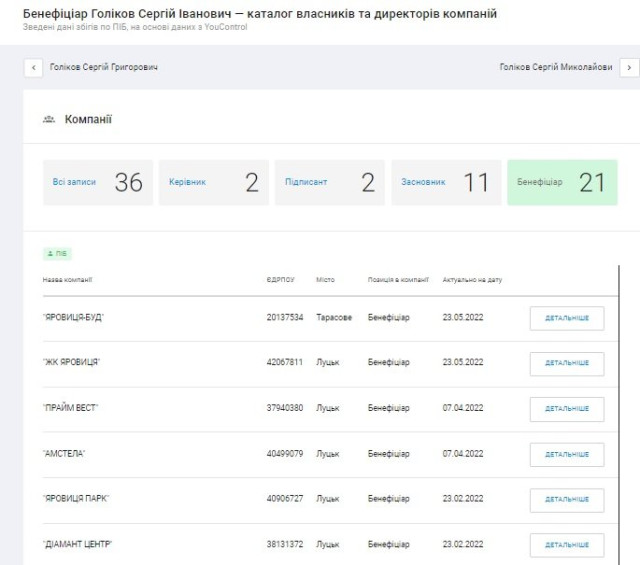Open details for ЖК ЯРОВИЦЯ
The width and height of the screenshot is (640, 565).
click(566, 363)
